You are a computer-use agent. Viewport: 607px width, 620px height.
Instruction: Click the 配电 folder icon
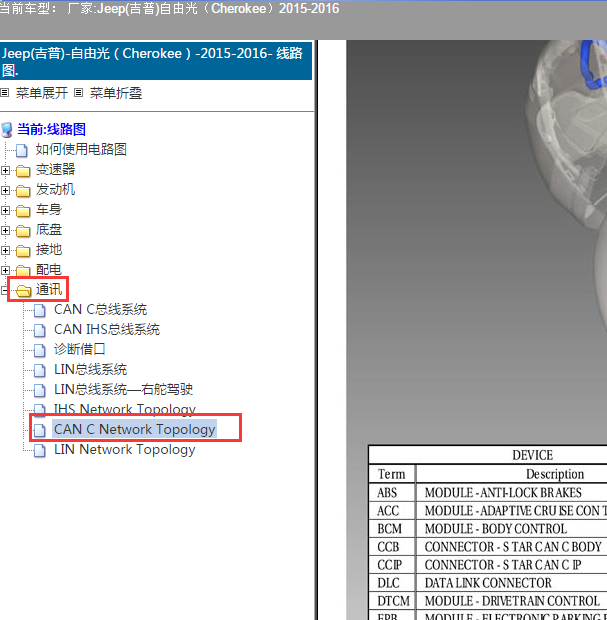tap(23, 270)
